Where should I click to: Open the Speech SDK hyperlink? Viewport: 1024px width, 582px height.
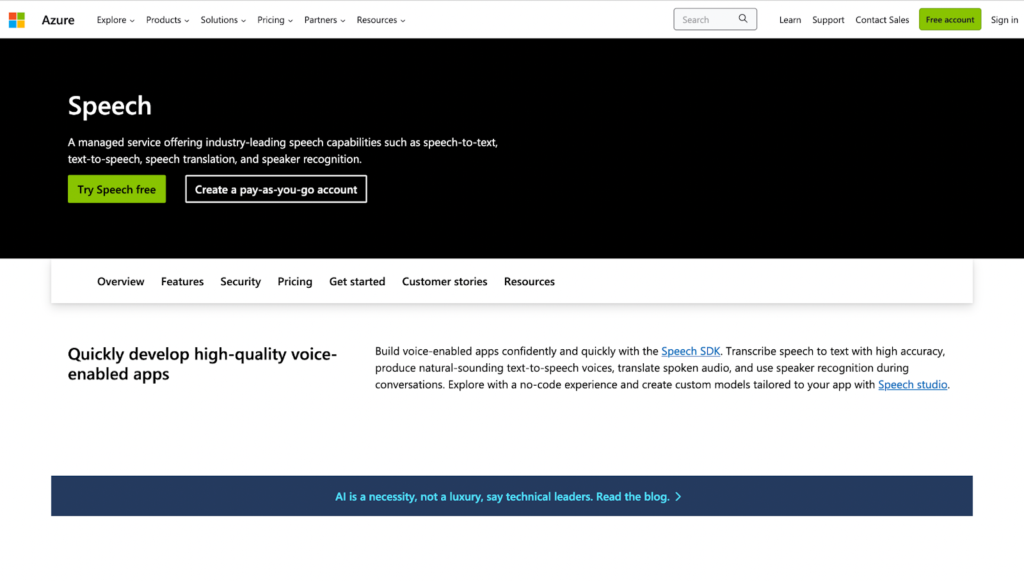(x=690, y=351)
